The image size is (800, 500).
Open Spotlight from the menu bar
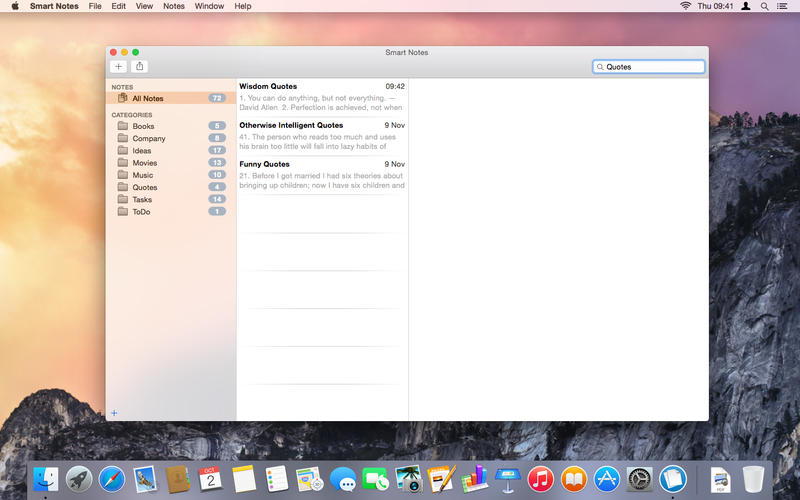click(765, 6)
